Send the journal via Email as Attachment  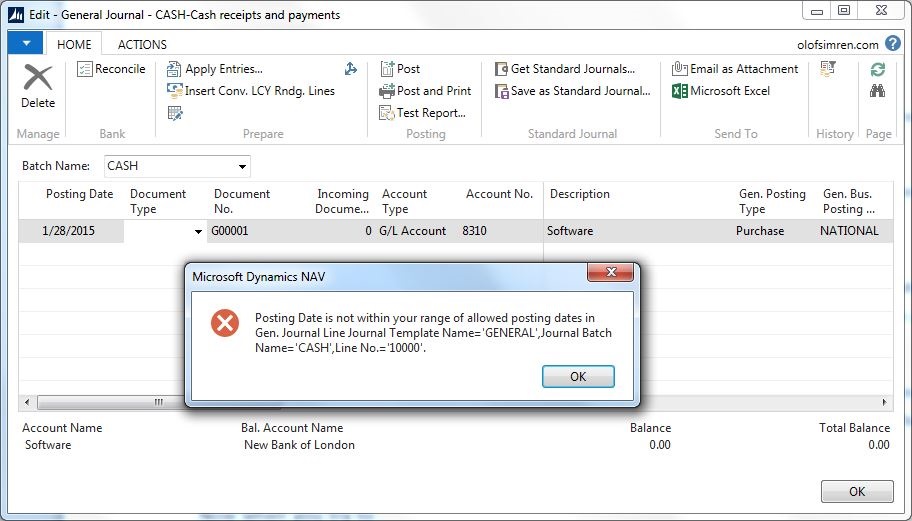tap(735, 69)
